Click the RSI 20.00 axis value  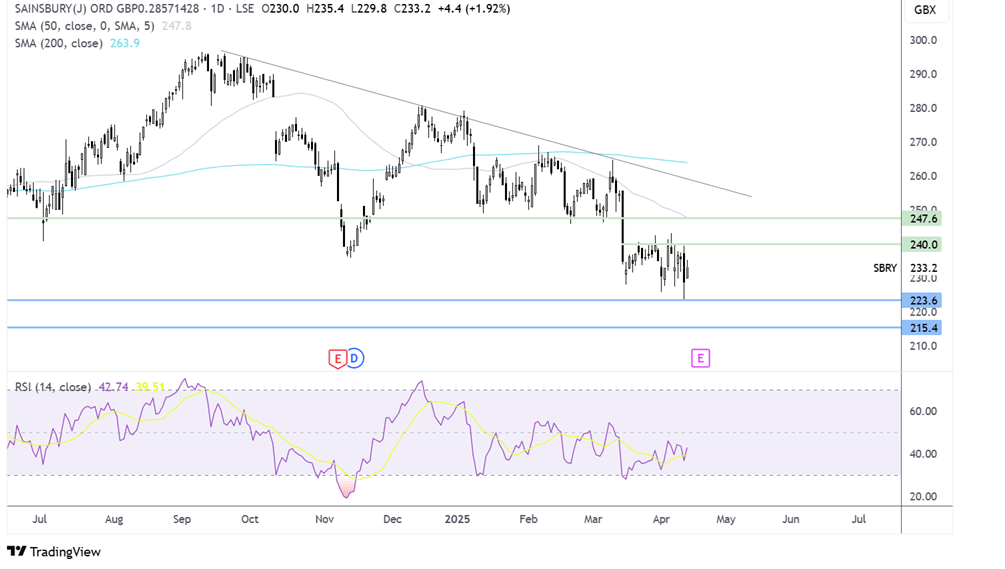click(x=923, y=497)
